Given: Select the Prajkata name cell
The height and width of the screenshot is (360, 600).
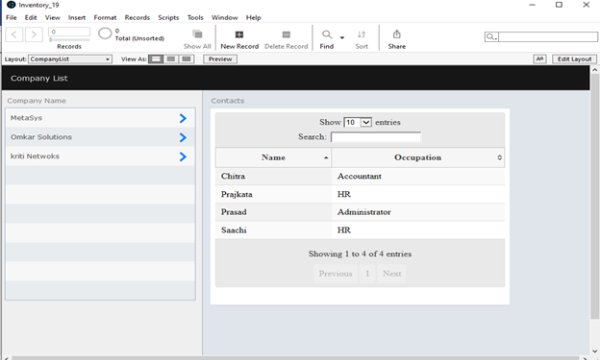Looking at the screenshot, I should (274, 194).
